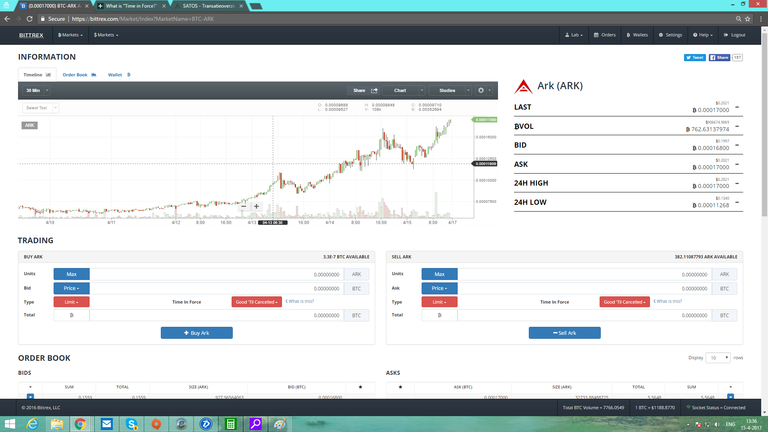This screenshot has height=432, width=768.
Task: Open Price dropdown in Sell panel
Action: point(439,288)
